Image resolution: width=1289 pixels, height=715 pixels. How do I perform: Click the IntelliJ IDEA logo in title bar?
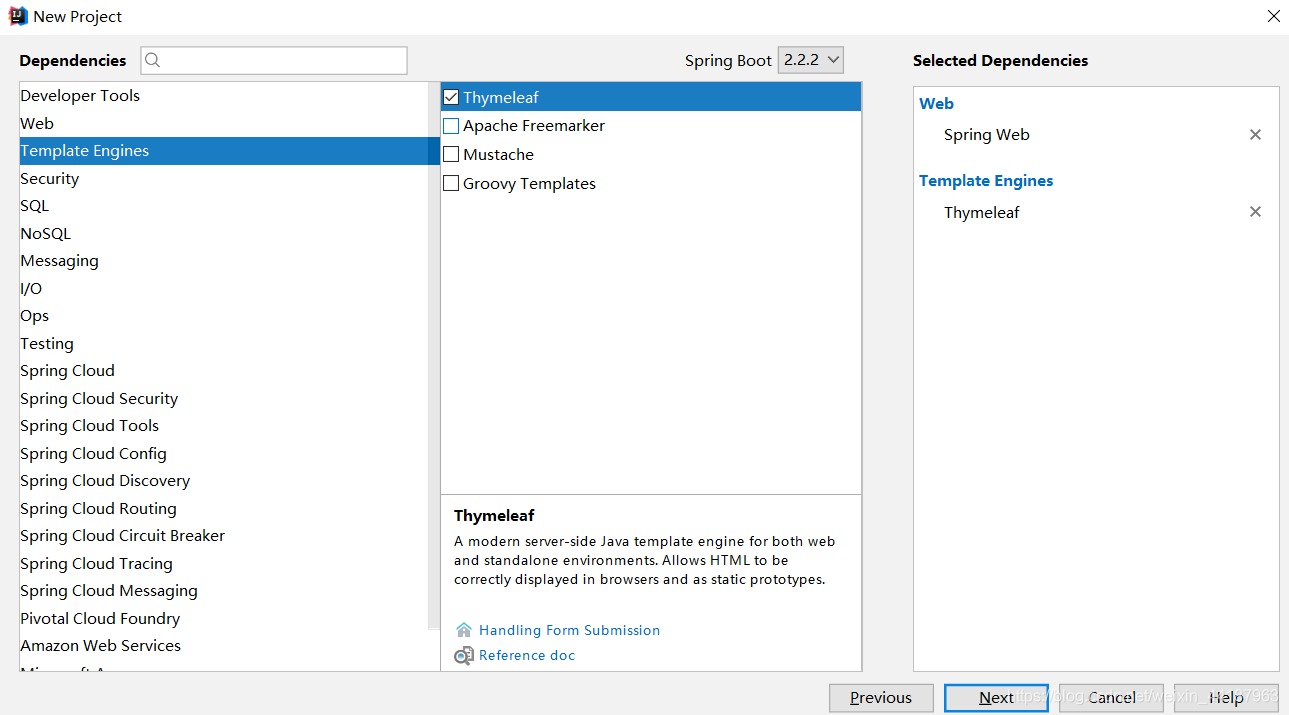17,16
